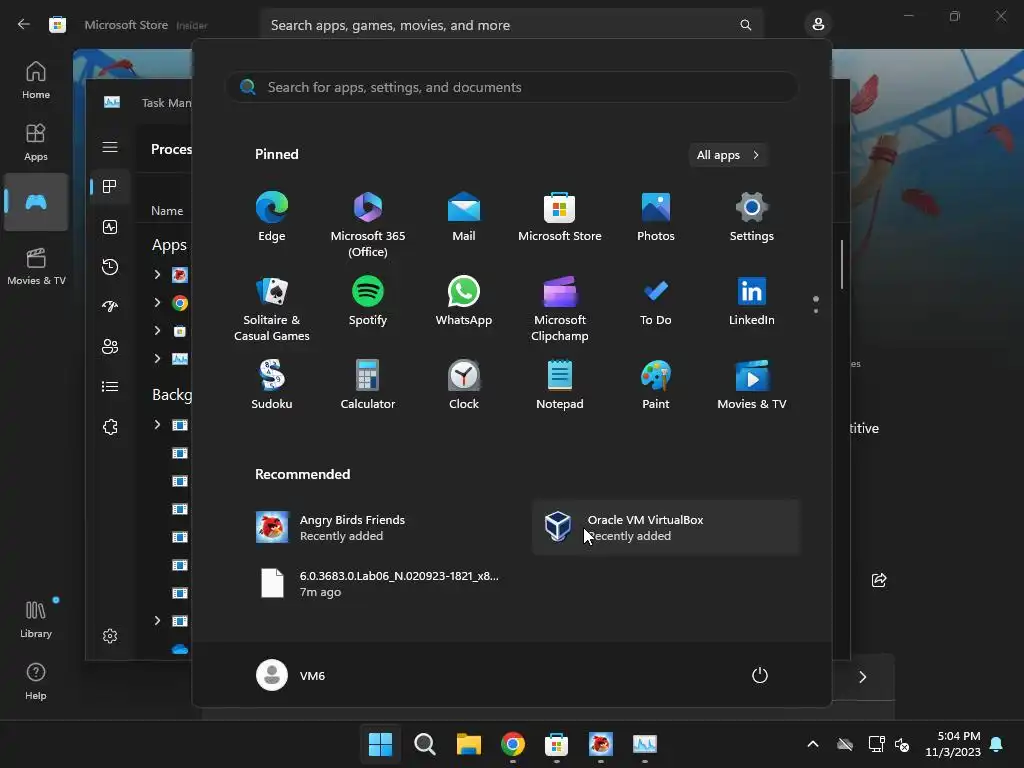Open Notepad from pinned apps
The image size is (1024, 768).
tap(560, 385)
